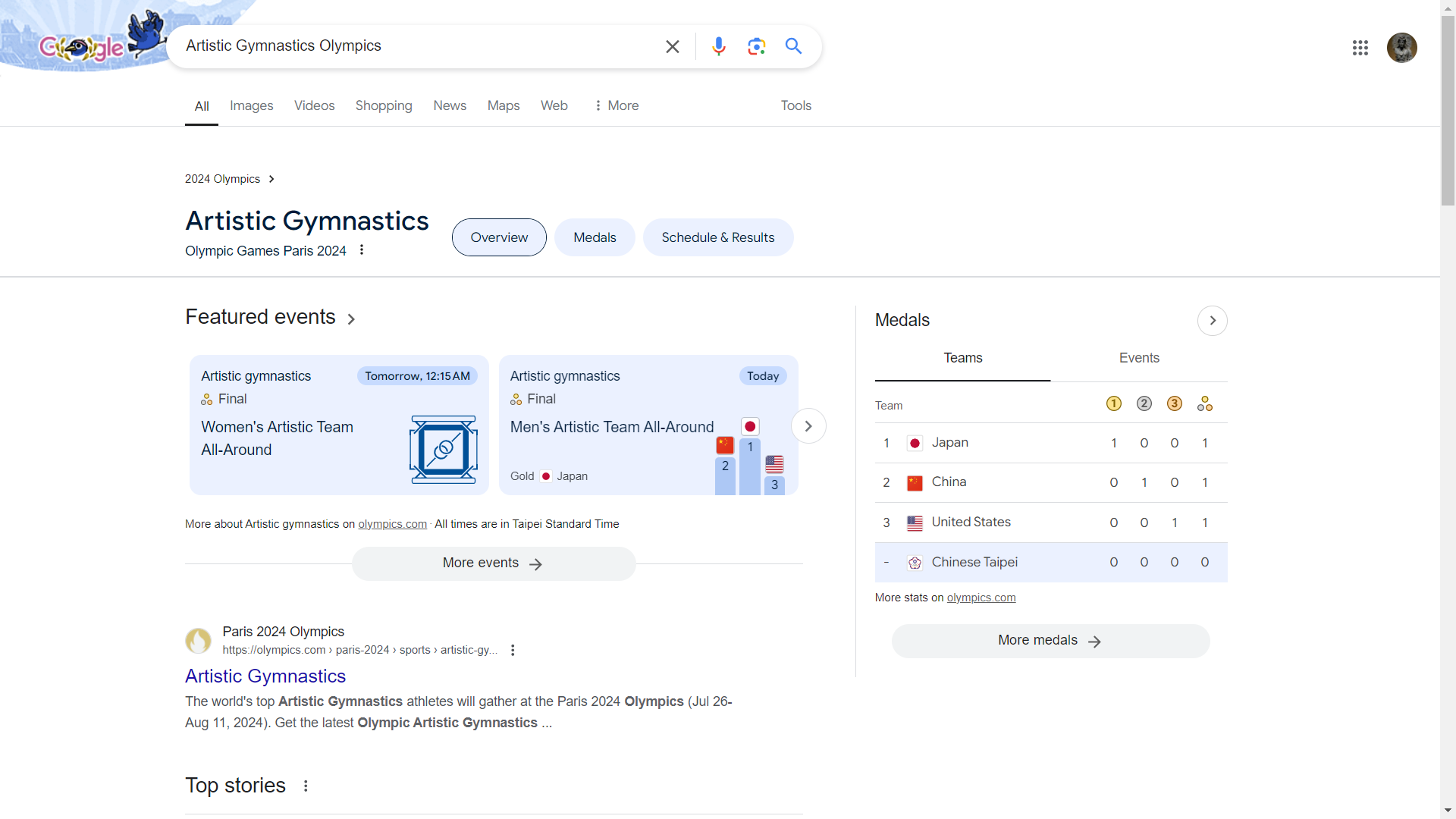The image size is (1456, 819).
Task: Select the Japan row in Medals table
Action: 1051,443
